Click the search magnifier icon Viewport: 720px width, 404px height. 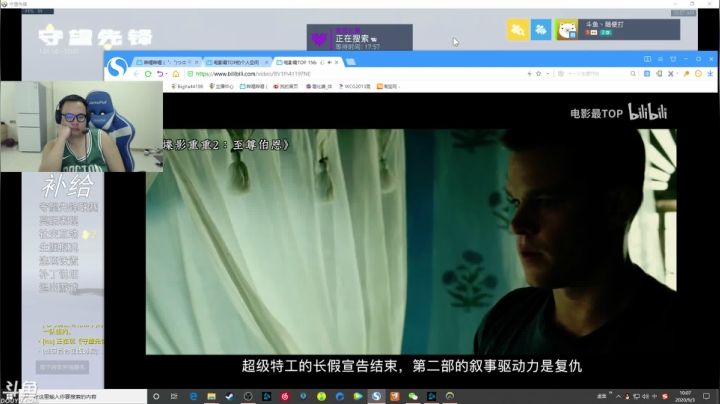[x=633, y=74]
